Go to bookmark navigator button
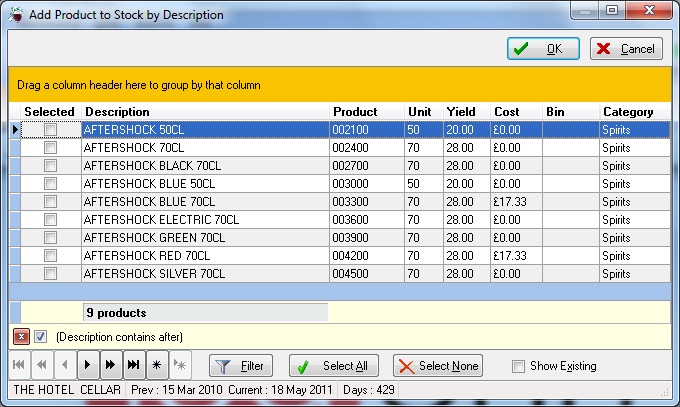This screenshot has width=680, height=407. pyautogui.click(x=180, y=365)
